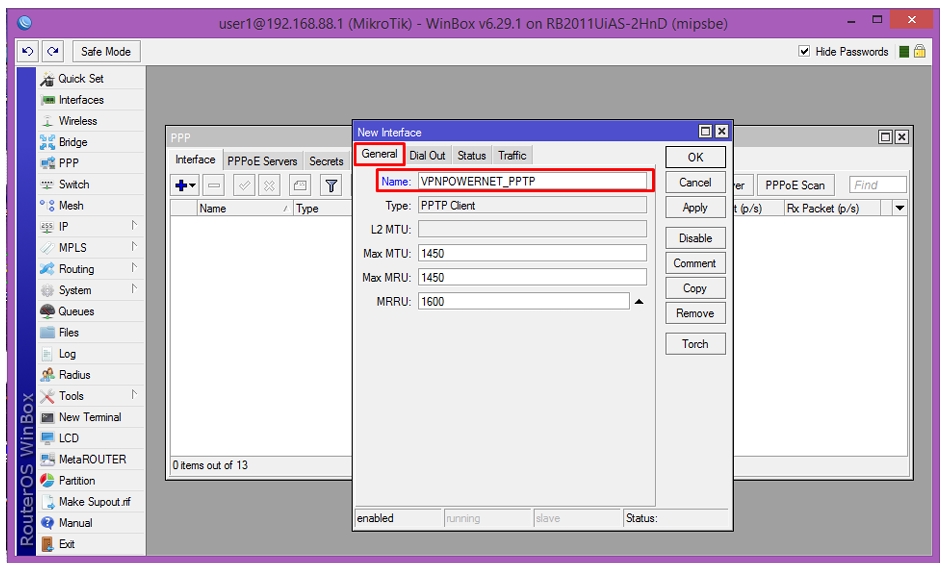Click the undo arrow in the toolbar
The width and height of the screenshot is (945, 572).
[x=28, y=52]
